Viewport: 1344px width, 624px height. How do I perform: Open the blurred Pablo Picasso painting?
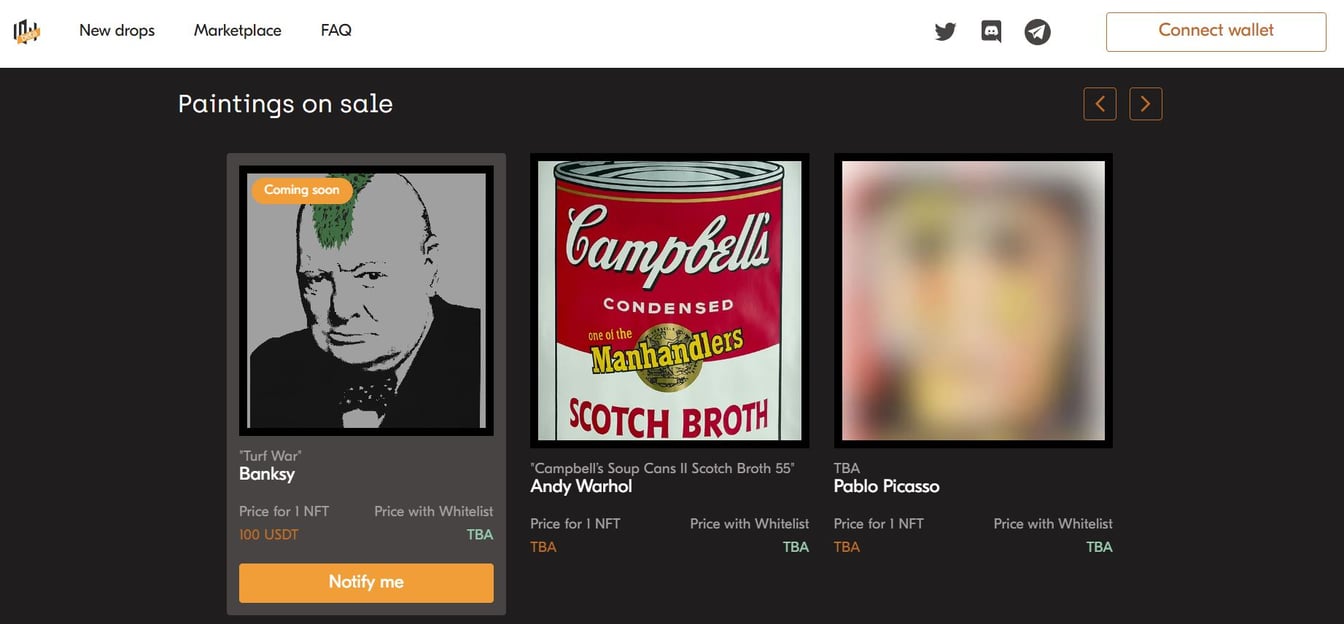coord(973,300)
